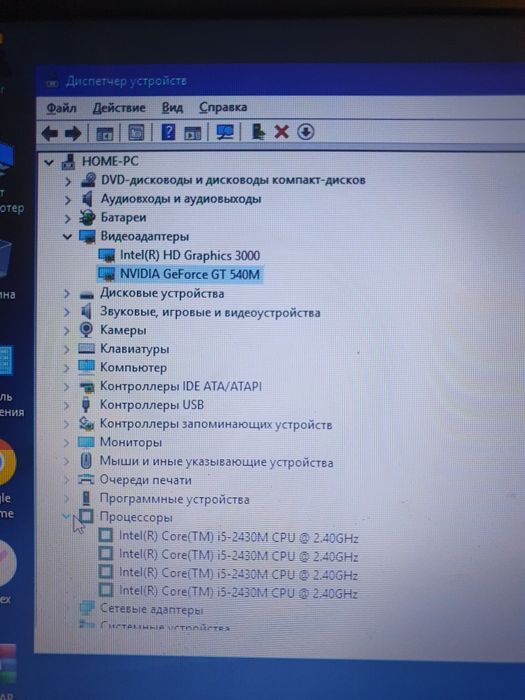
Task: Expand the Батареи chevron
Action: 67,219
